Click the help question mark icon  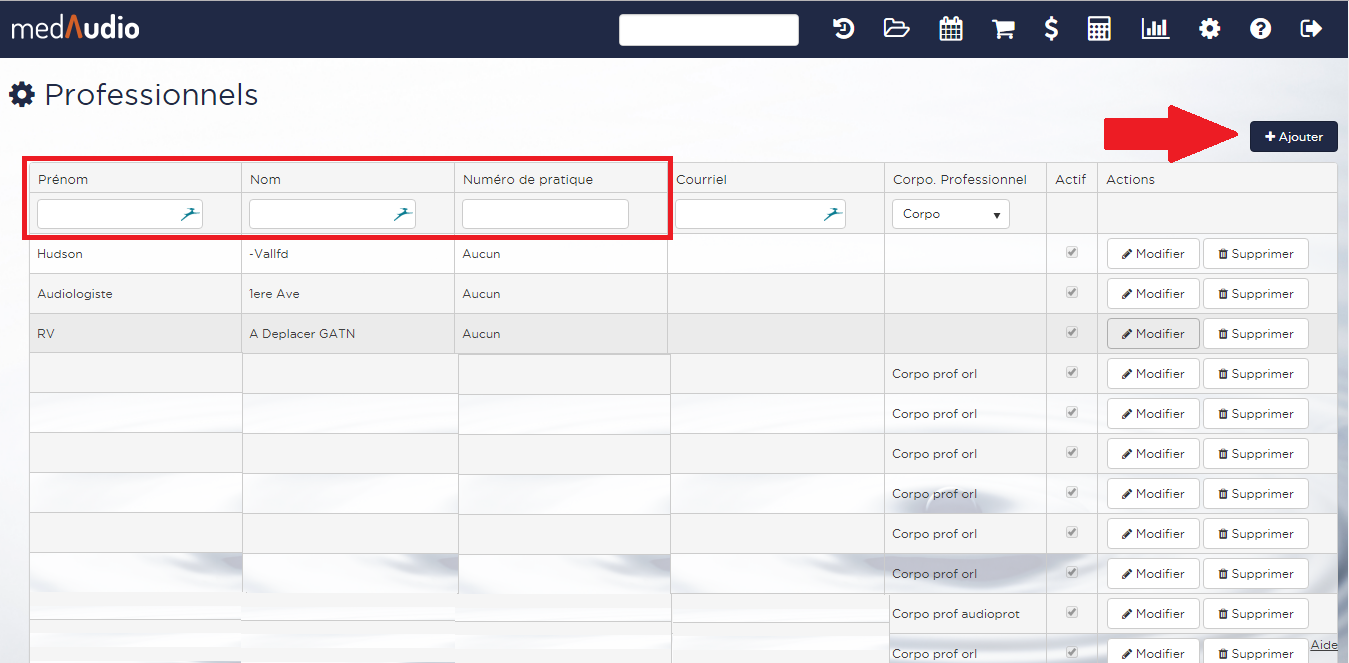1260,29
